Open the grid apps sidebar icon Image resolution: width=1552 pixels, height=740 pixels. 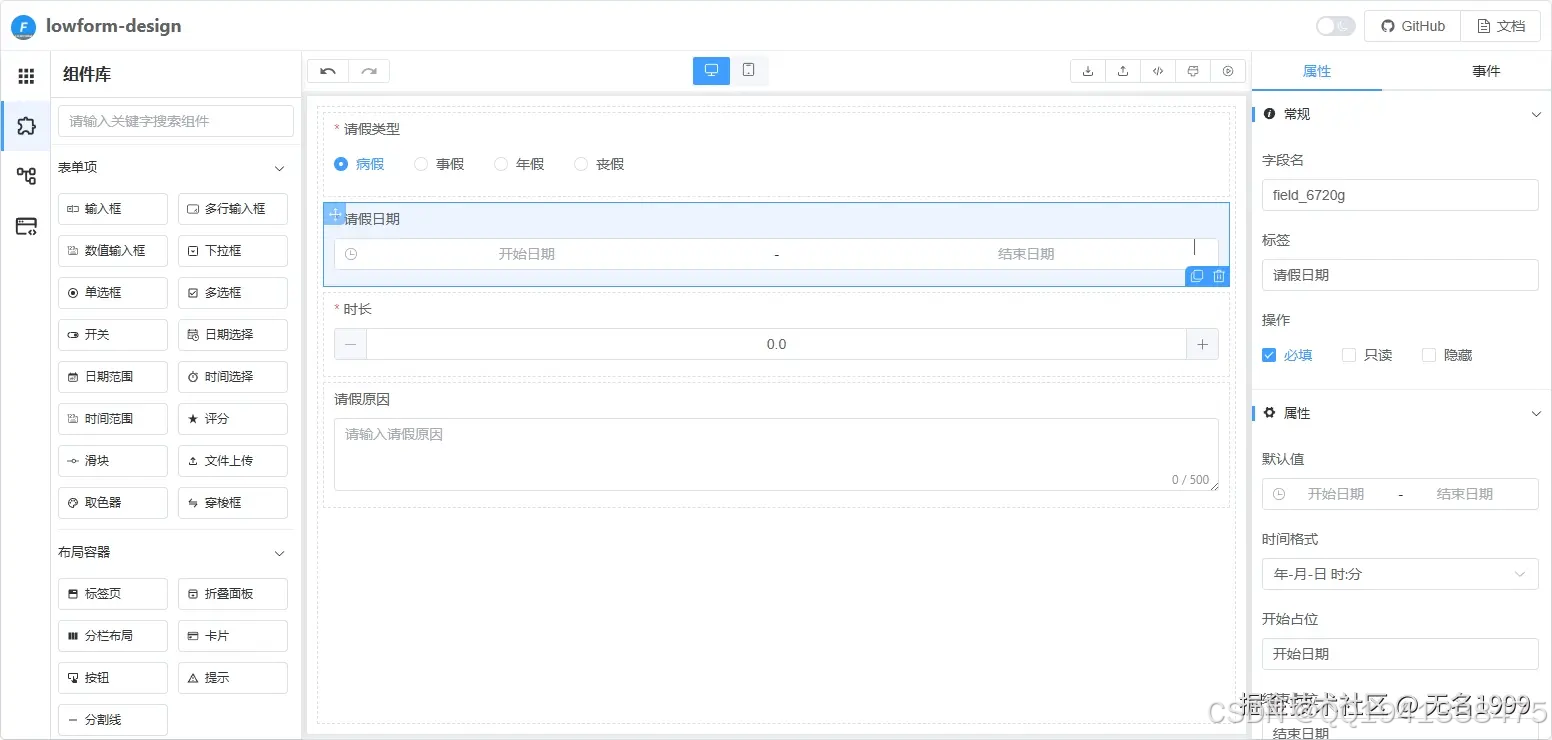26,76
